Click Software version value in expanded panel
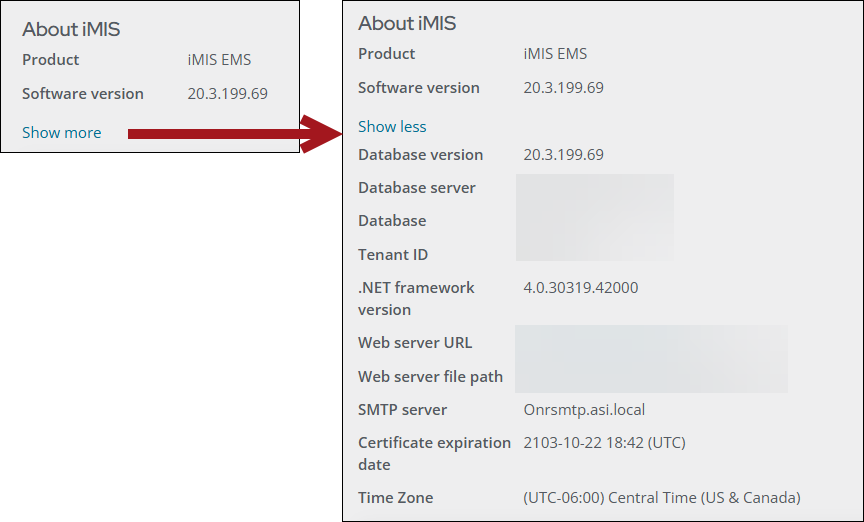Screen dimensions: 864x522 [564, 88]
